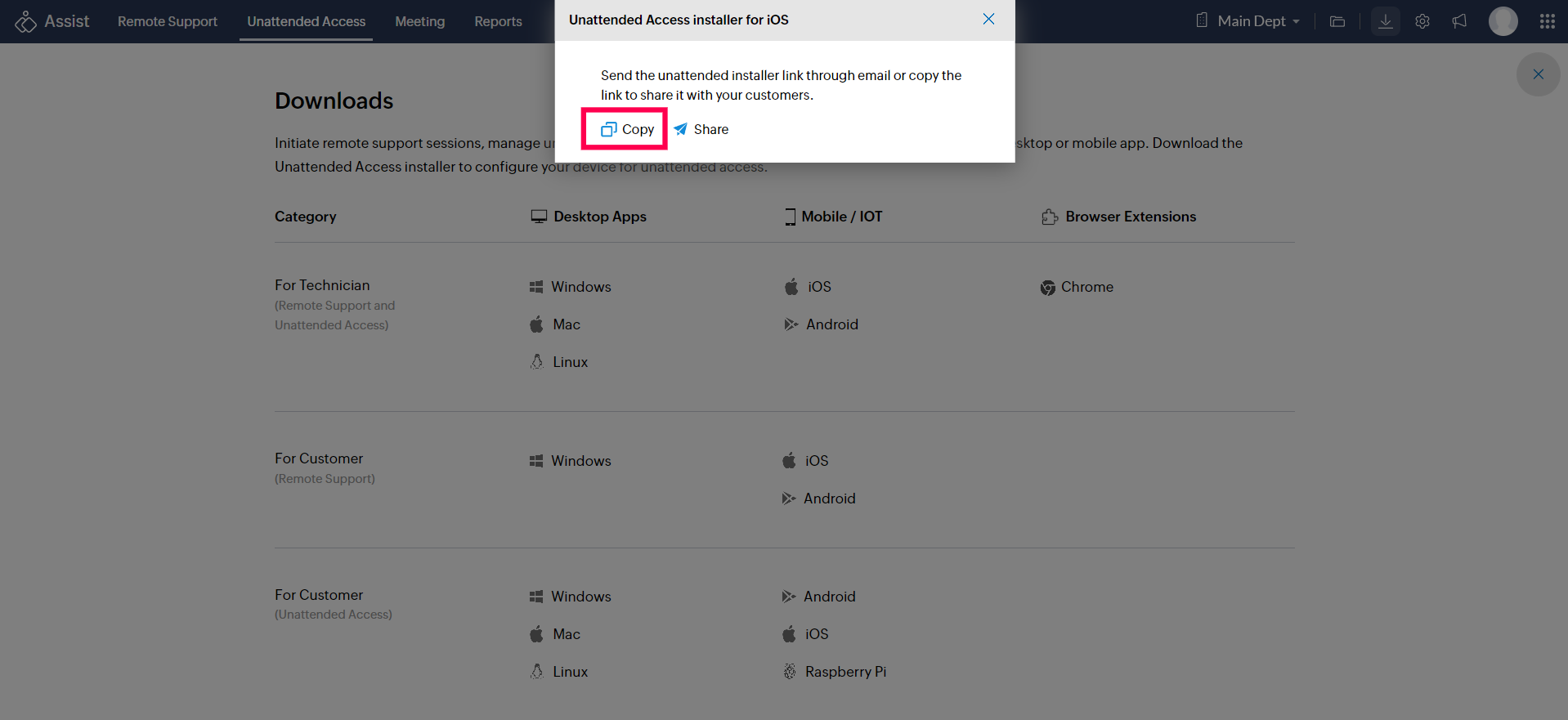Image resolution: width=1568 pixels, height=720 pixels.
Task: Open the Meeting tab
Action: click(x=419, y=21)
